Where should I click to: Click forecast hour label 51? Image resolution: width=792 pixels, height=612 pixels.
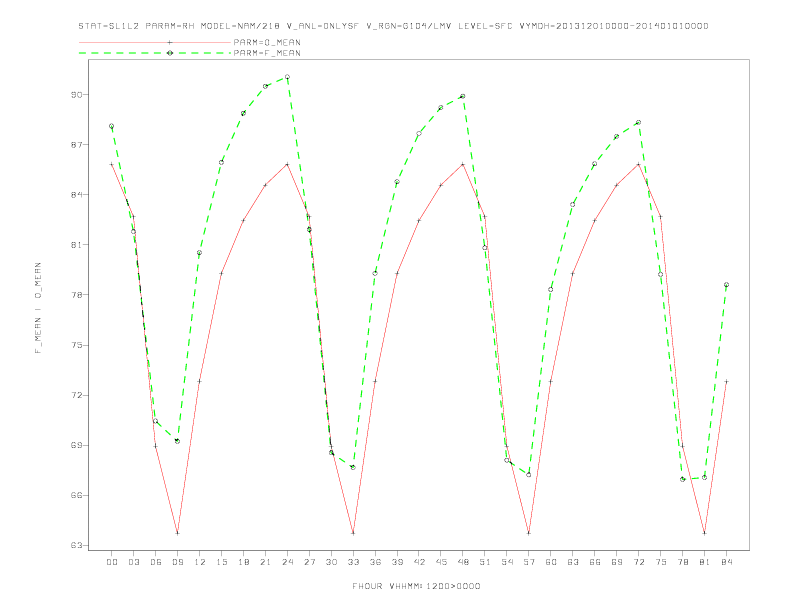coord(485,562)
